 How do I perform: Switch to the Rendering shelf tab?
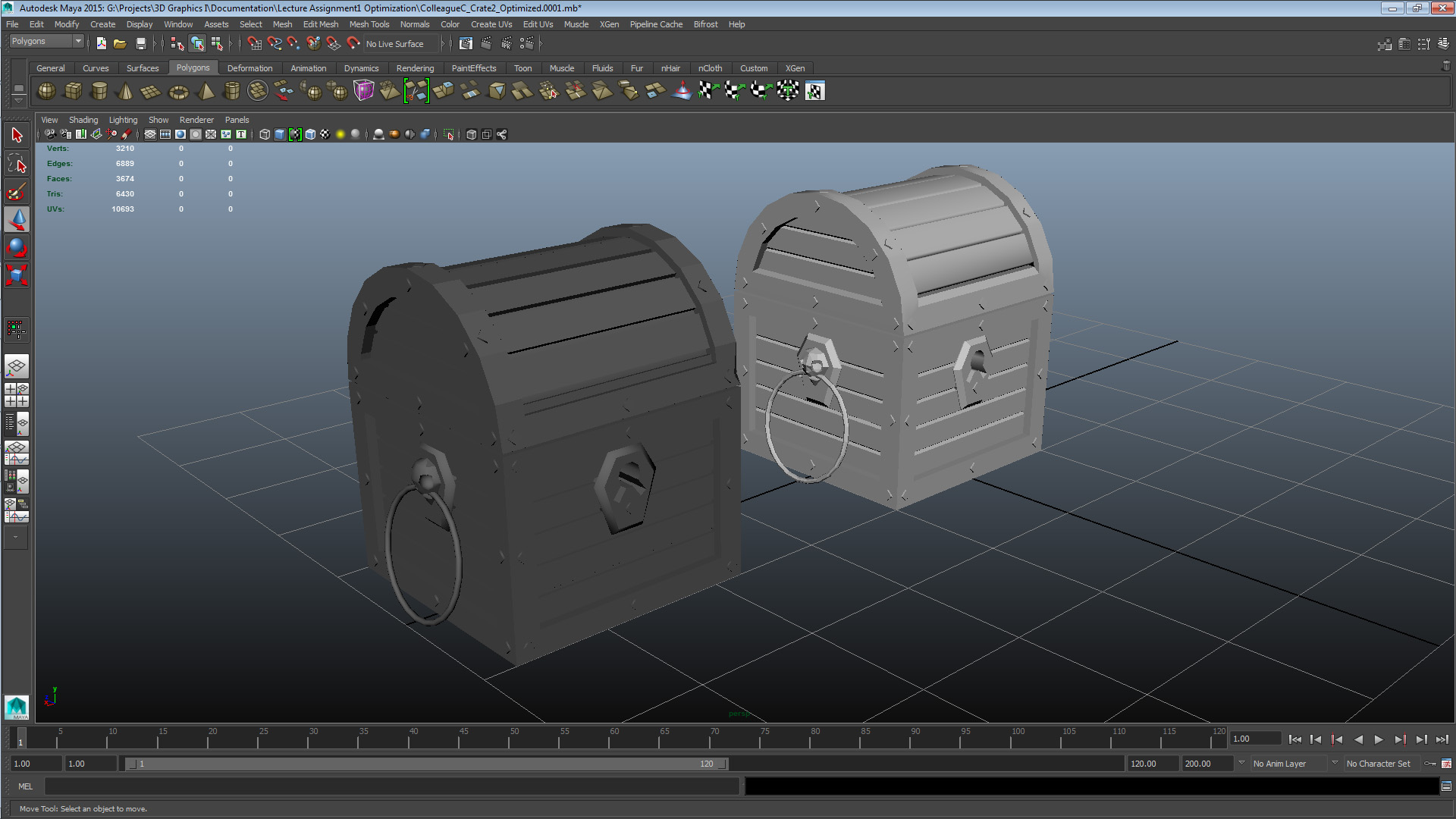415,68
